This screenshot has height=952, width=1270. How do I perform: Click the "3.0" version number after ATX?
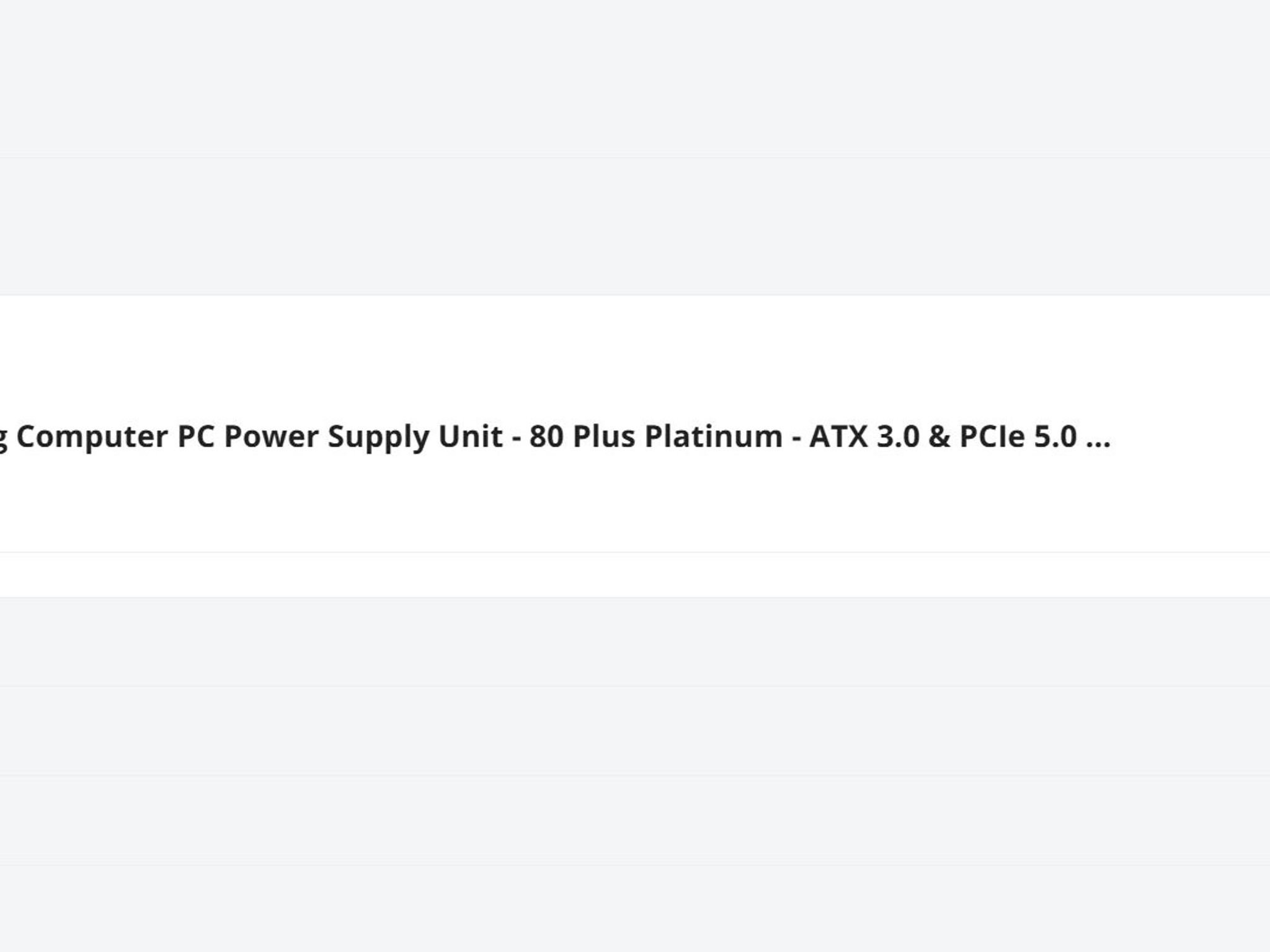point(898,436)
